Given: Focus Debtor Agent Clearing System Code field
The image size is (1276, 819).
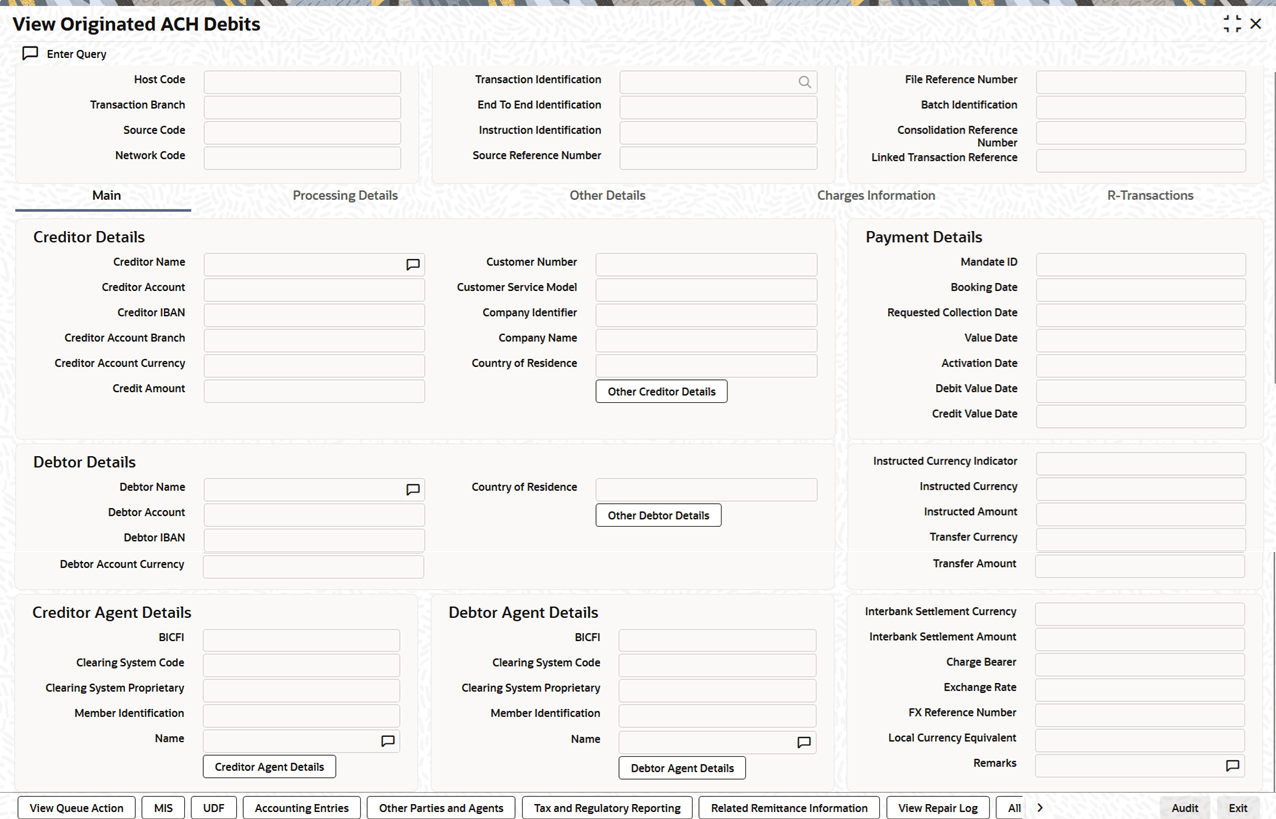Looking at the screenshot, I should pyautogui.click(x=717, y=665).
